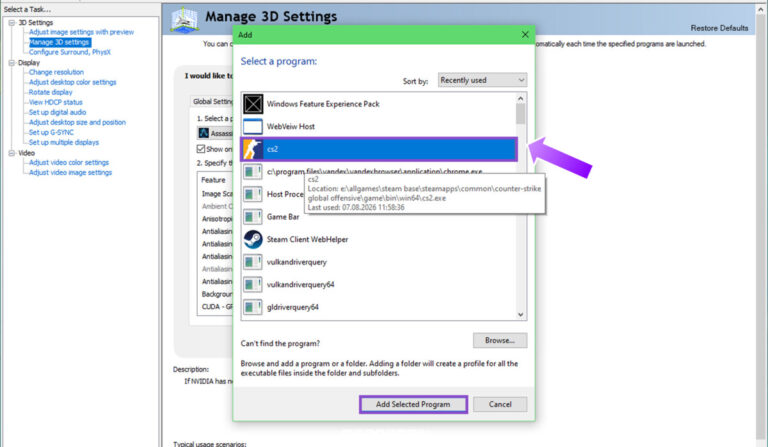The image size is (768, 447).
Task: Click the program list scrollbar thumb
Action: click(x=520, y=114)
